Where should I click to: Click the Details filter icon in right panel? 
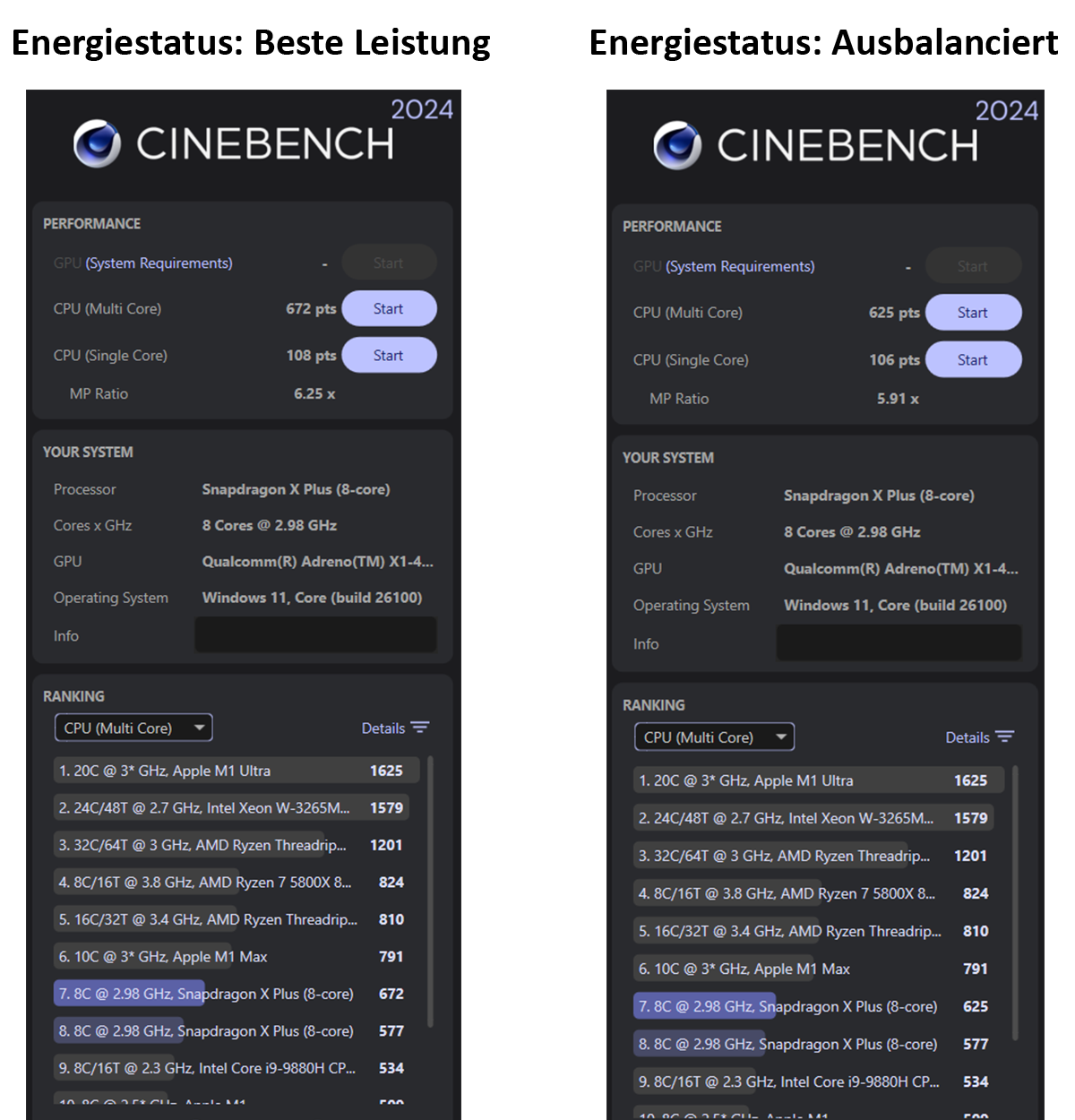click(1004, 737)
